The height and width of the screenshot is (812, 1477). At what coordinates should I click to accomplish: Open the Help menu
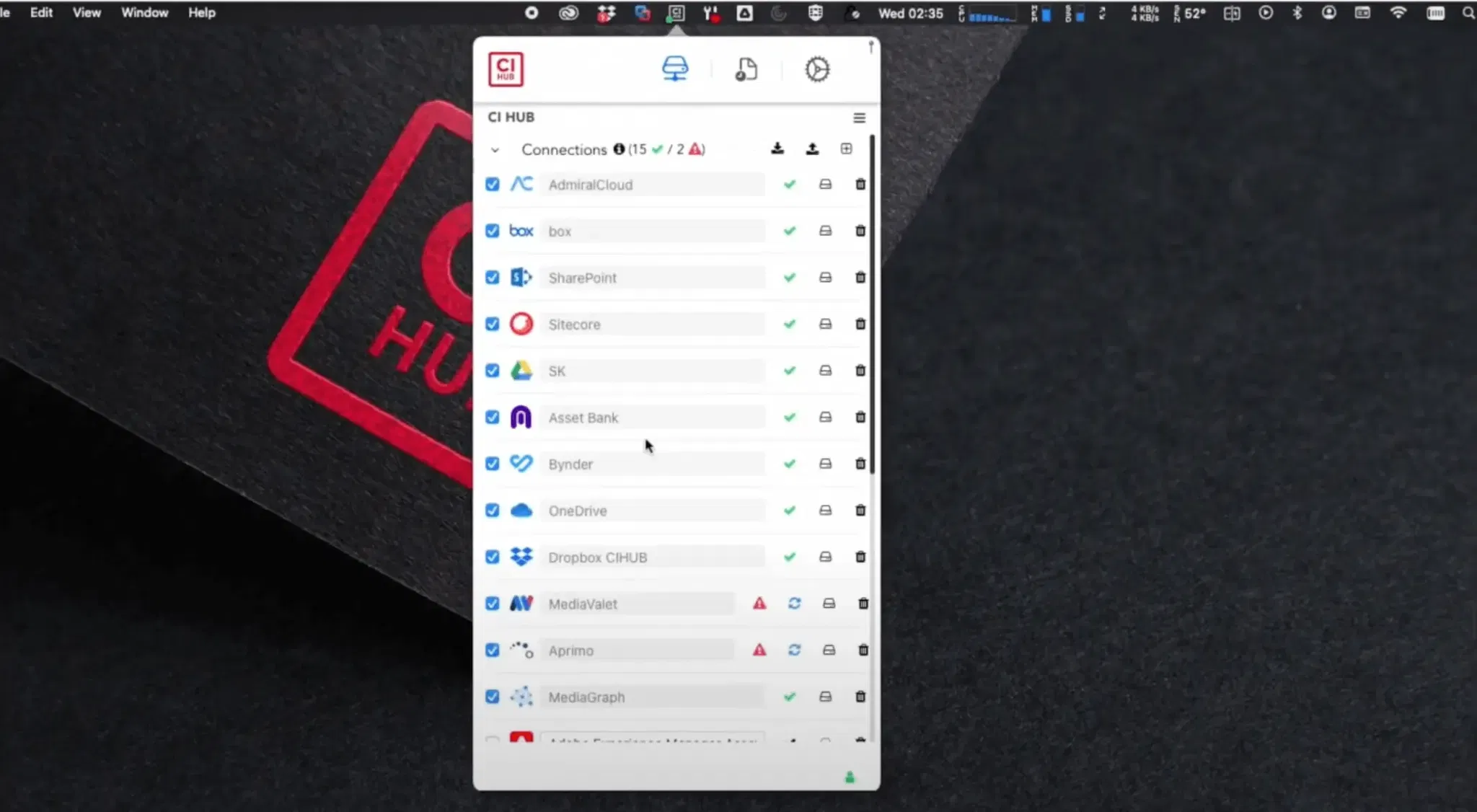tap(202, 13)
